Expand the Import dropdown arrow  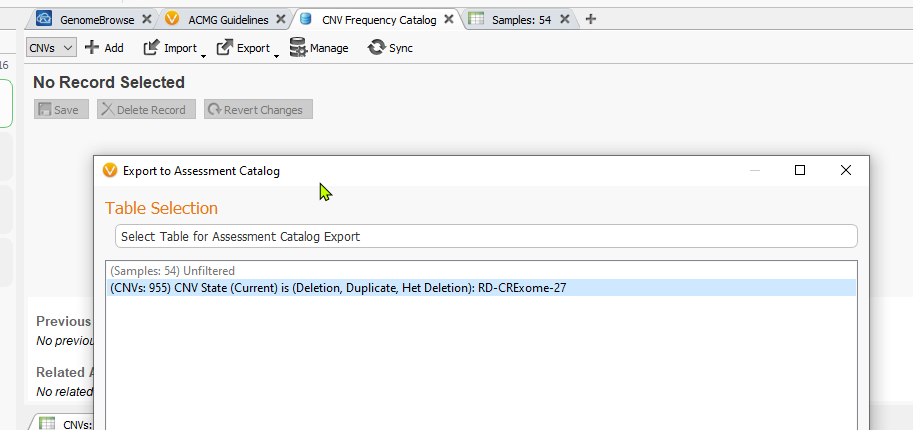point(204,55)
